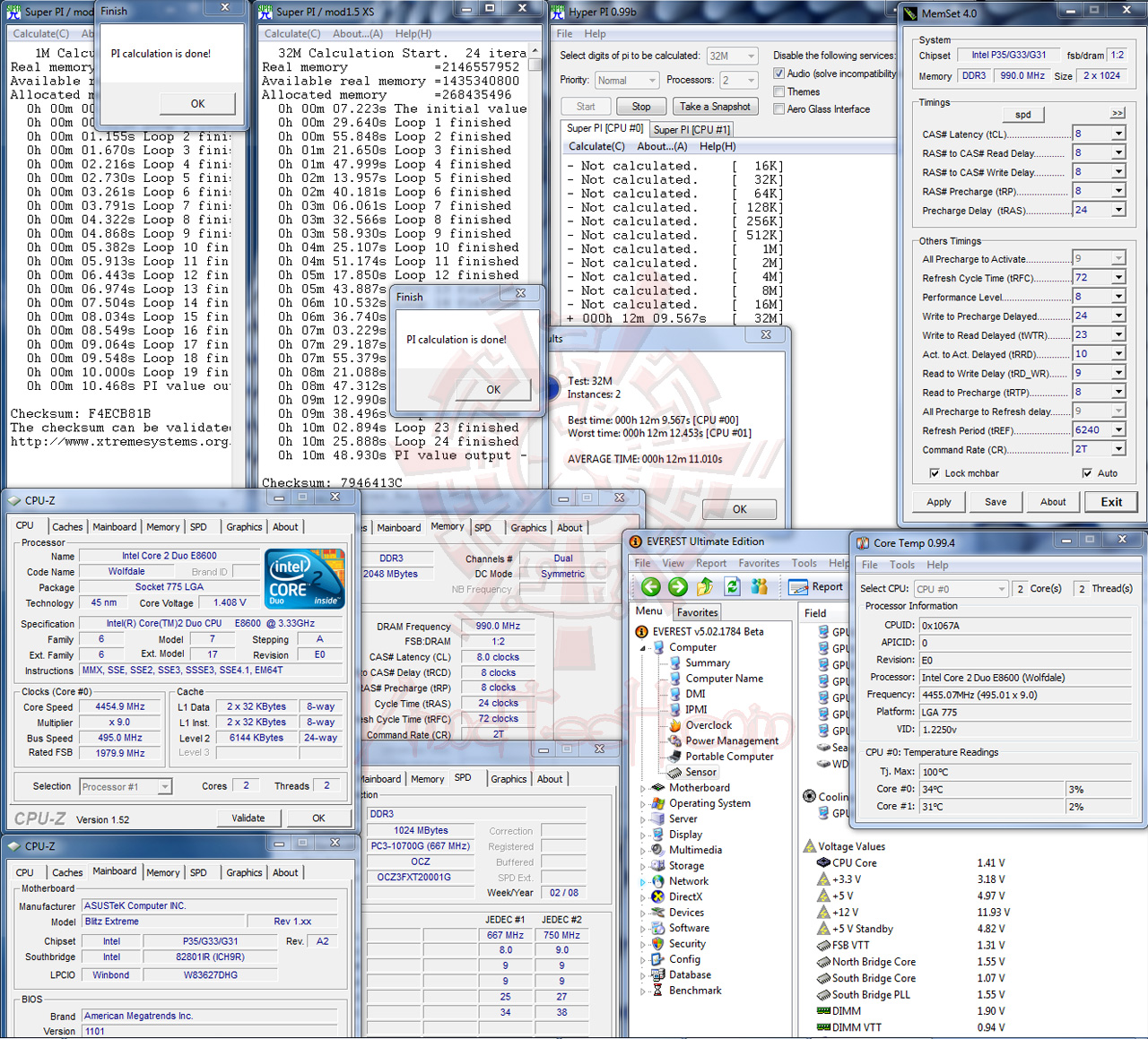Open the Refresh Period (tREF) dropdown
This screenshot has width=1148, height=1039.
click(1118, 430)
